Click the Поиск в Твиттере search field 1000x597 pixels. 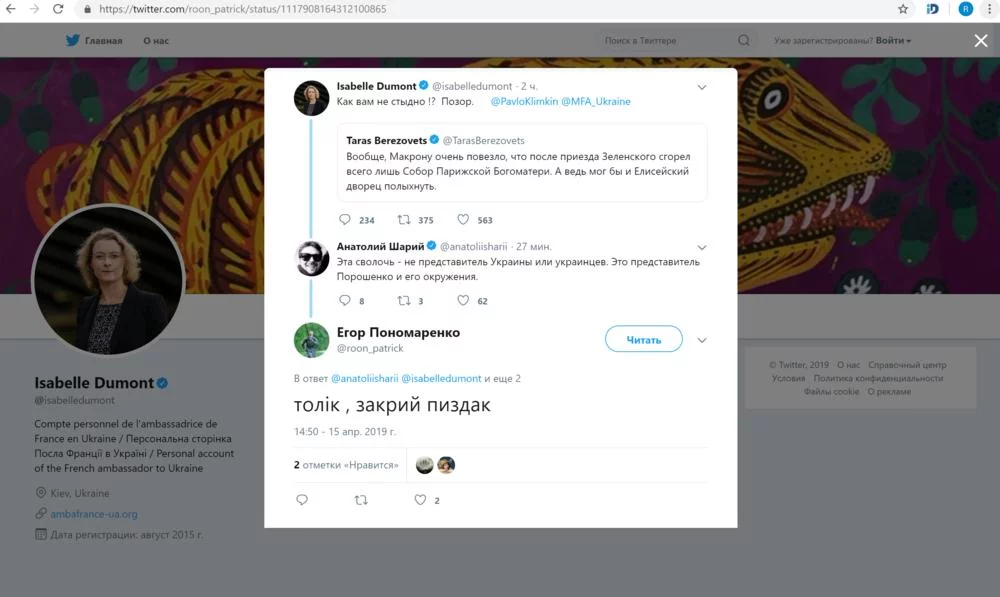click(x=665, y=41)
